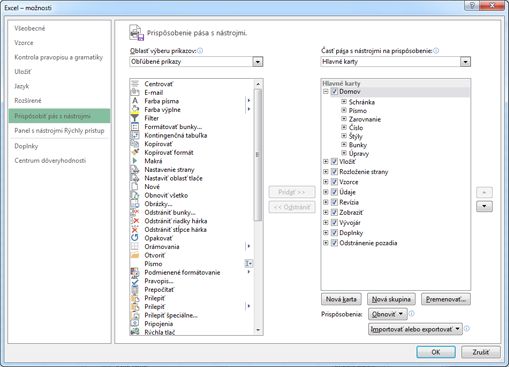The image size is (509, 367).
Task: Click the Nová skupina button
Action: tap(391, 299)
